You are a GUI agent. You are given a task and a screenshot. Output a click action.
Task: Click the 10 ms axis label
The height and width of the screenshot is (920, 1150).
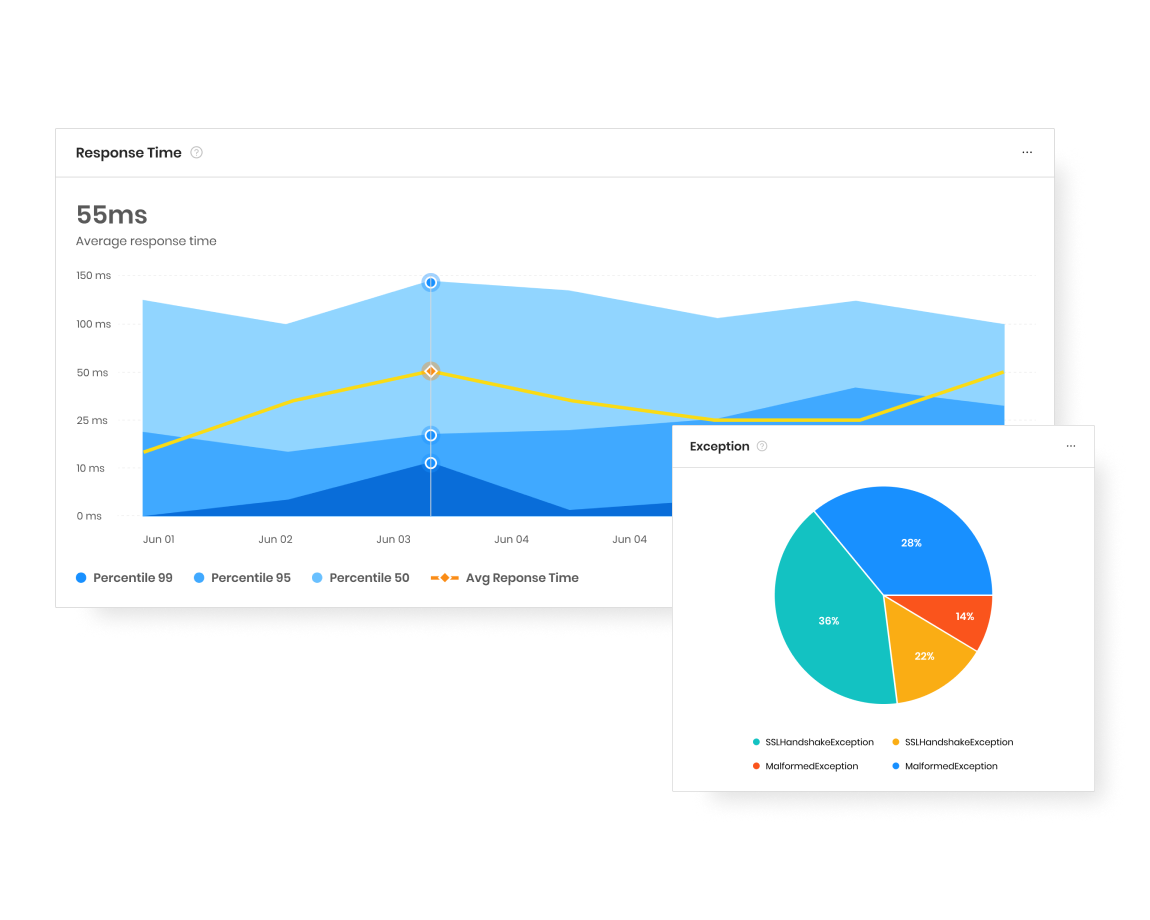(x=90, y=468)
